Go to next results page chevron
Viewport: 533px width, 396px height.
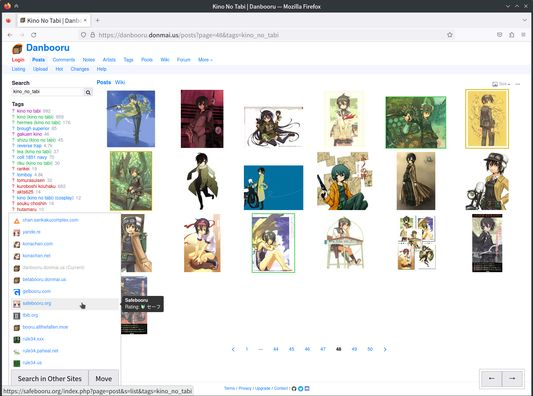[x=385, y=349]
